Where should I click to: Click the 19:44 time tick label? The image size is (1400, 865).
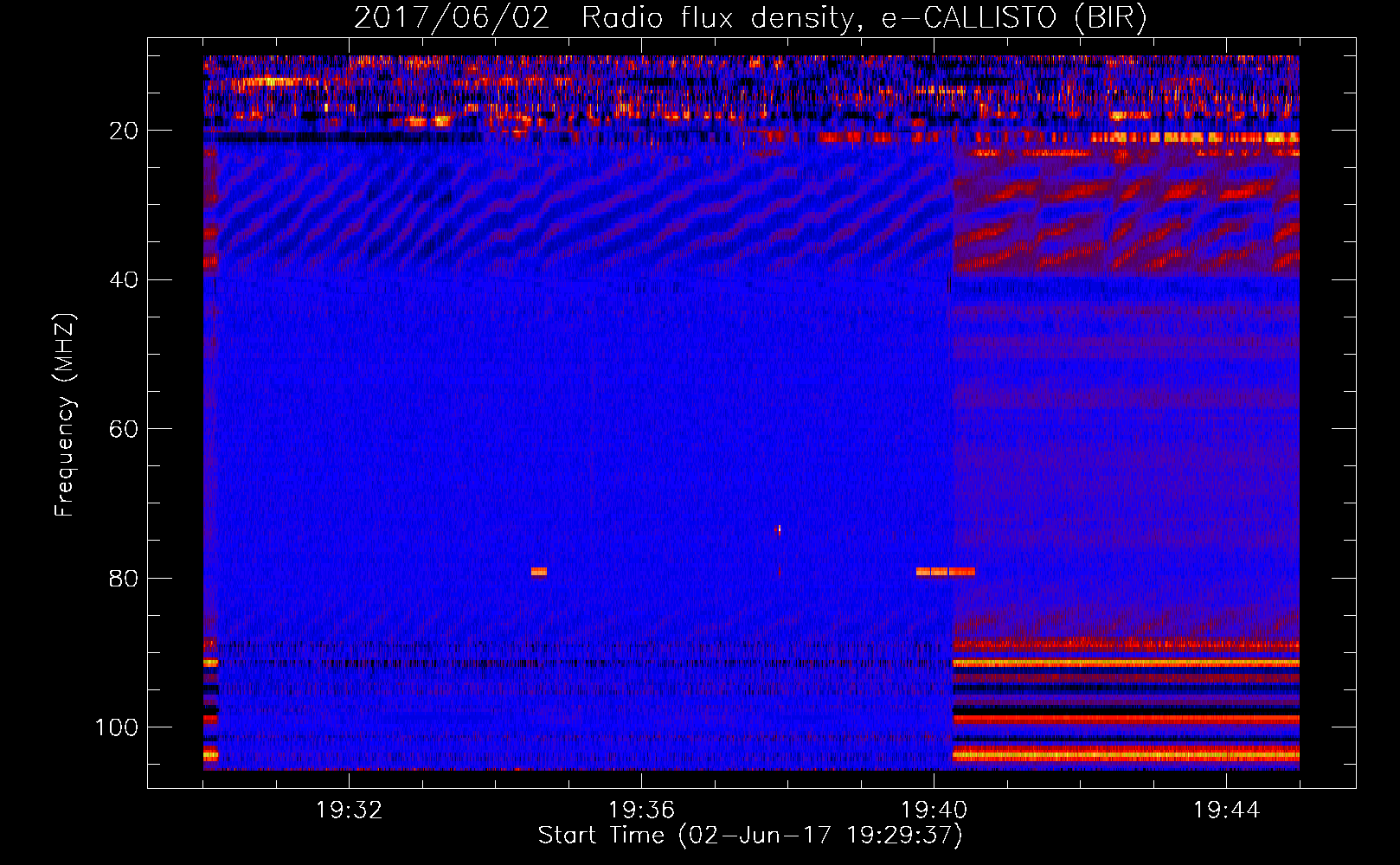click(x=1226, y=811)
